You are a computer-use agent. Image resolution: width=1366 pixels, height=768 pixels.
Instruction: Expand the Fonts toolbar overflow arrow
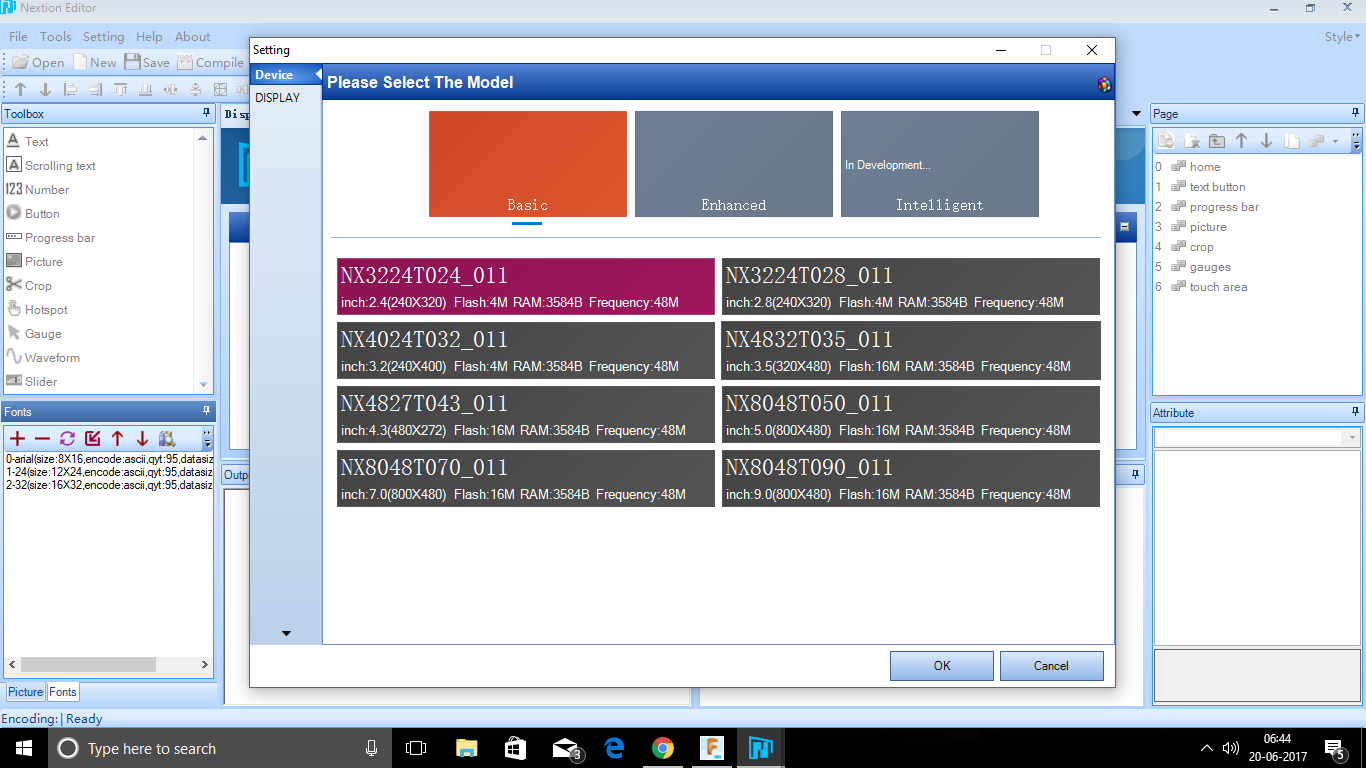point(207,439)
